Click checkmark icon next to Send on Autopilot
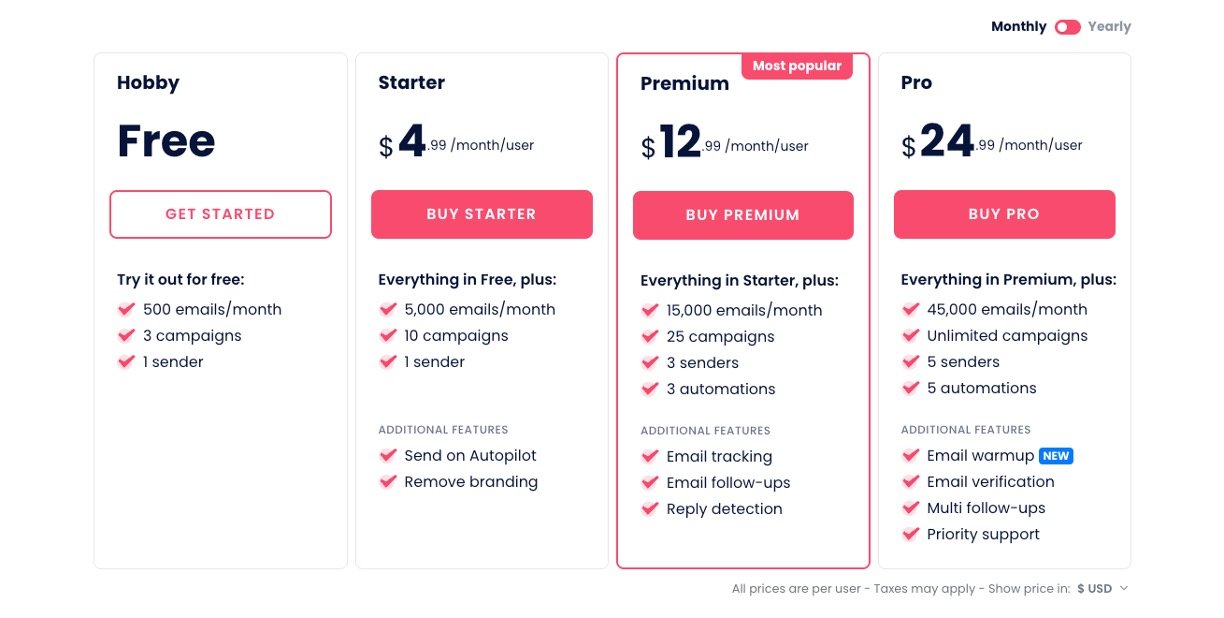The image size is (1224, 618). click(x=388, y=455)
